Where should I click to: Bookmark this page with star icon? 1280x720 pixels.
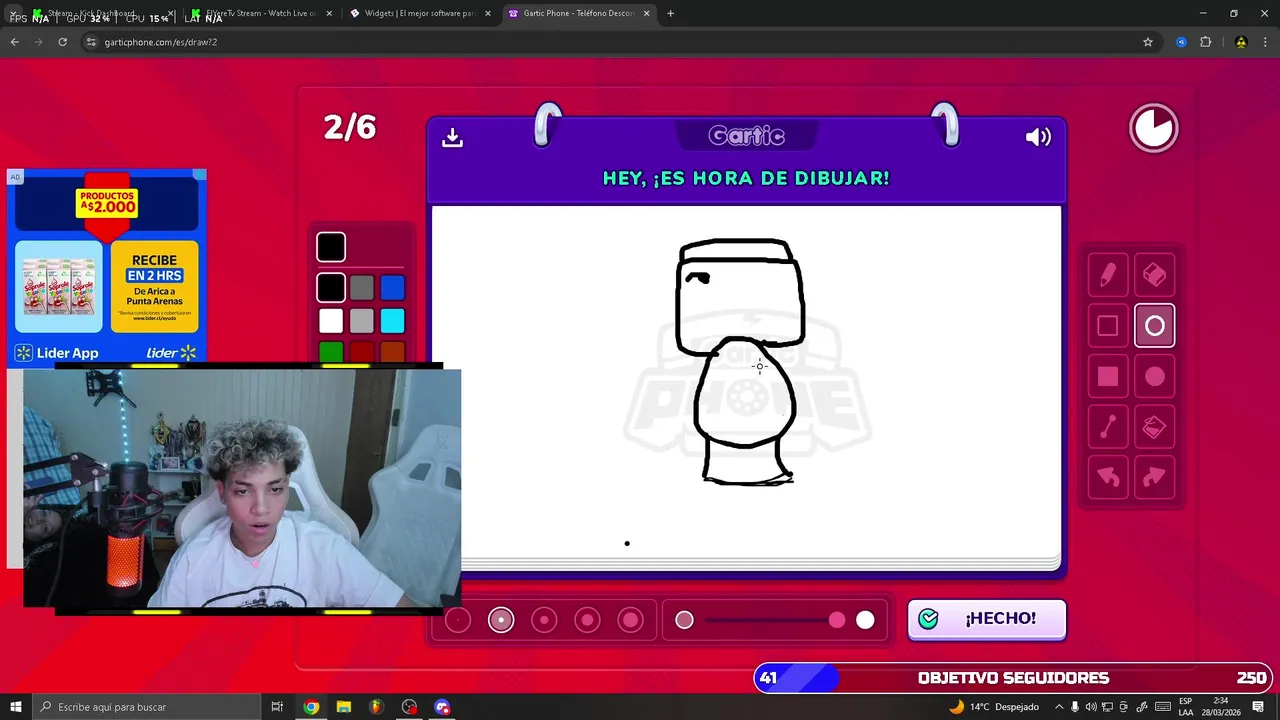coord(1147,42)
